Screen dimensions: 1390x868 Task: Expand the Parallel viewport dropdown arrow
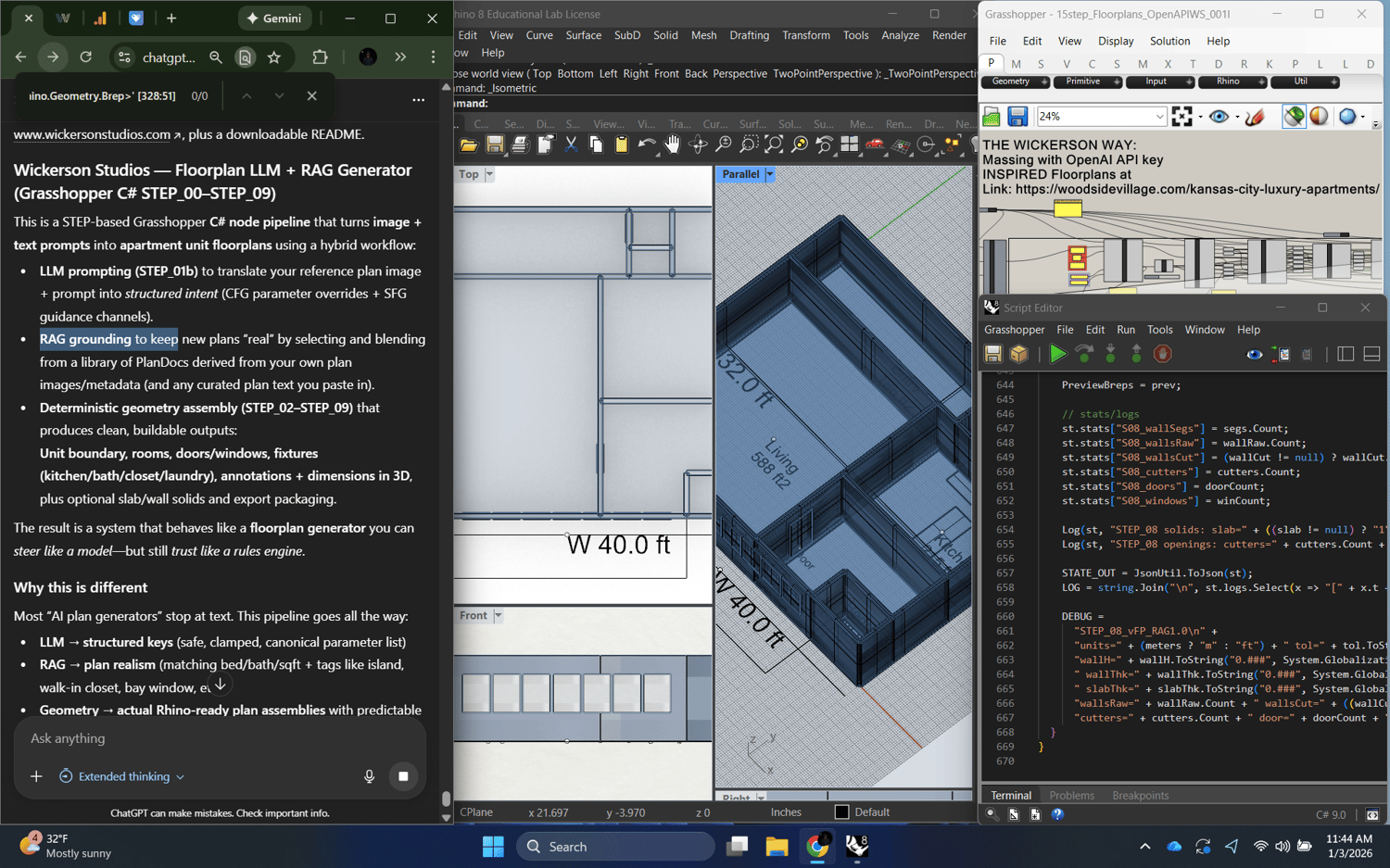click(x=769, y=174)
